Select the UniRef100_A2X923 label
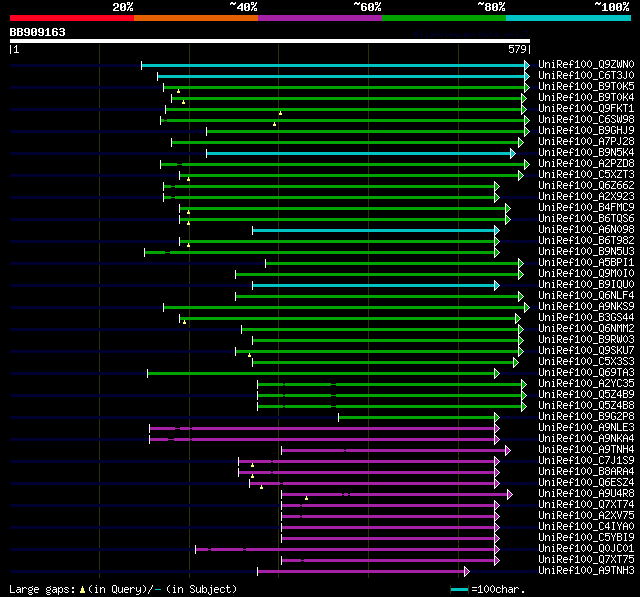The width and height of the screenshot is (640, 597). pos(586,197)
